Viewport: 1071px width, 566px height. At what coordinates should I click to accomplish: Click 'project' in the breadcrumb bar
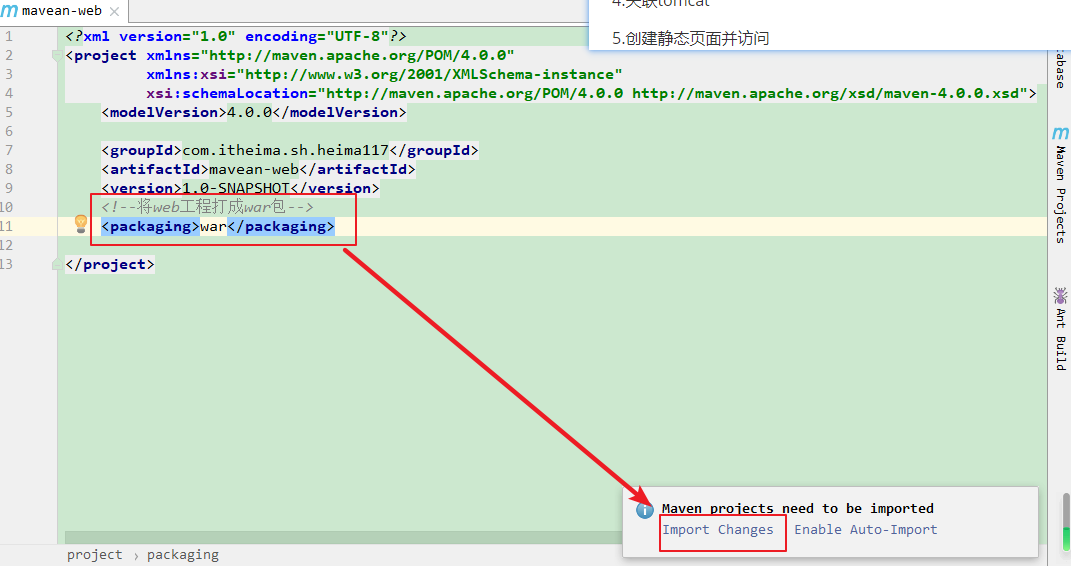click(x=94, y=554)
